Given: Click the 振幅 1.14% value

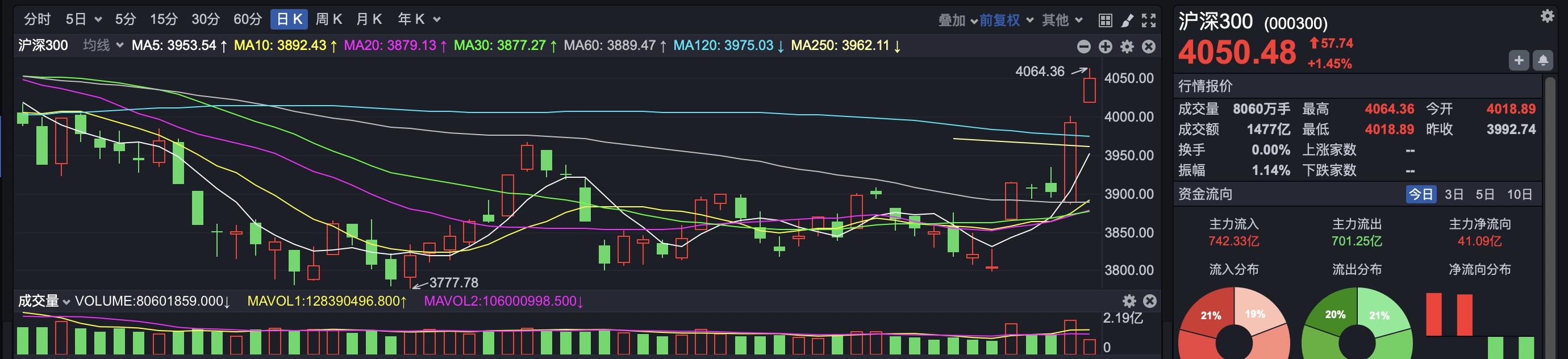Looking at the screenshot, I should click(1270, 170).
